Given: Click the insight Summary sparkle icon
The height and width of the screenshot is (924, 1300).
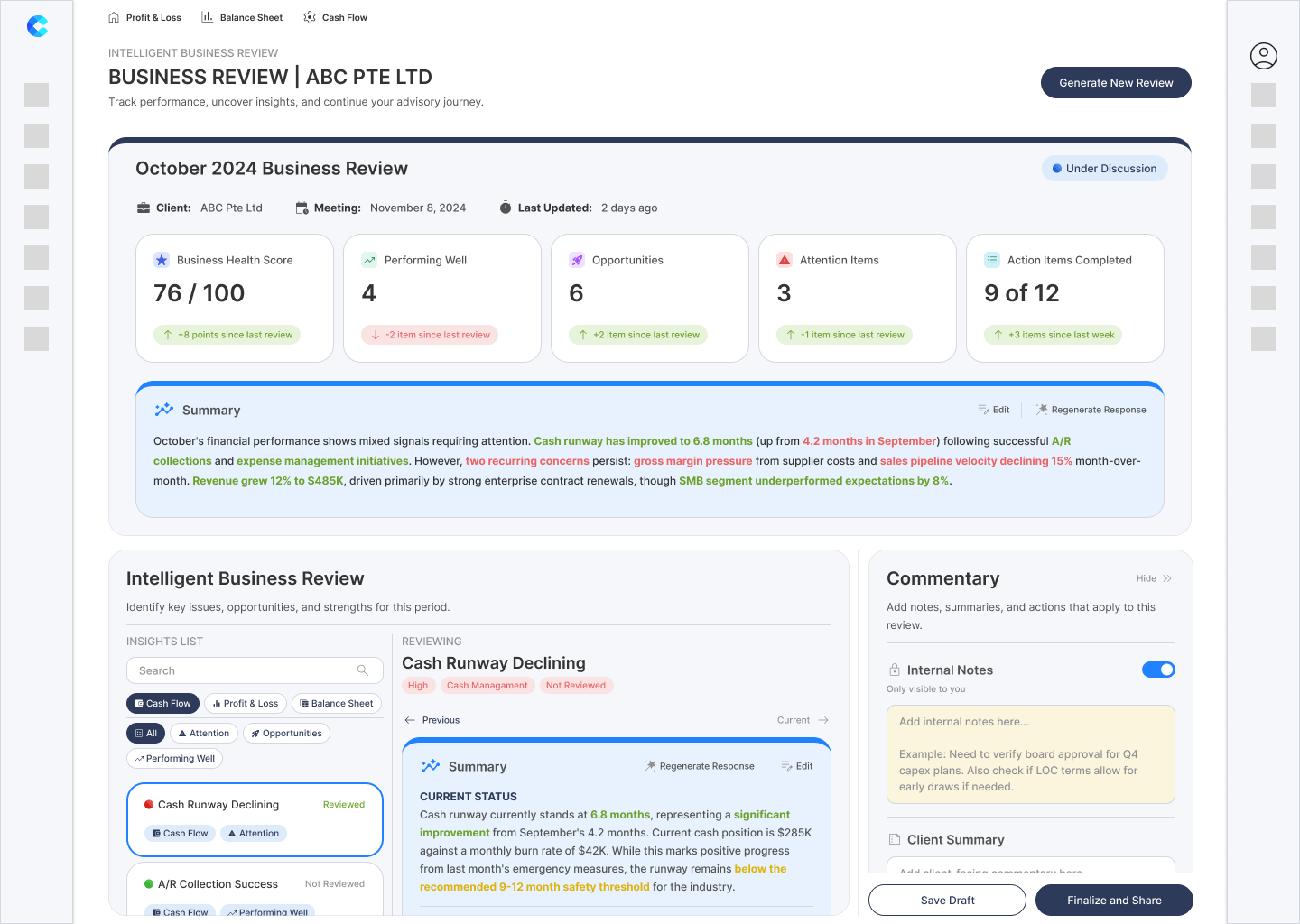Looking at the screenshot, I should click(x=431, y=766).
